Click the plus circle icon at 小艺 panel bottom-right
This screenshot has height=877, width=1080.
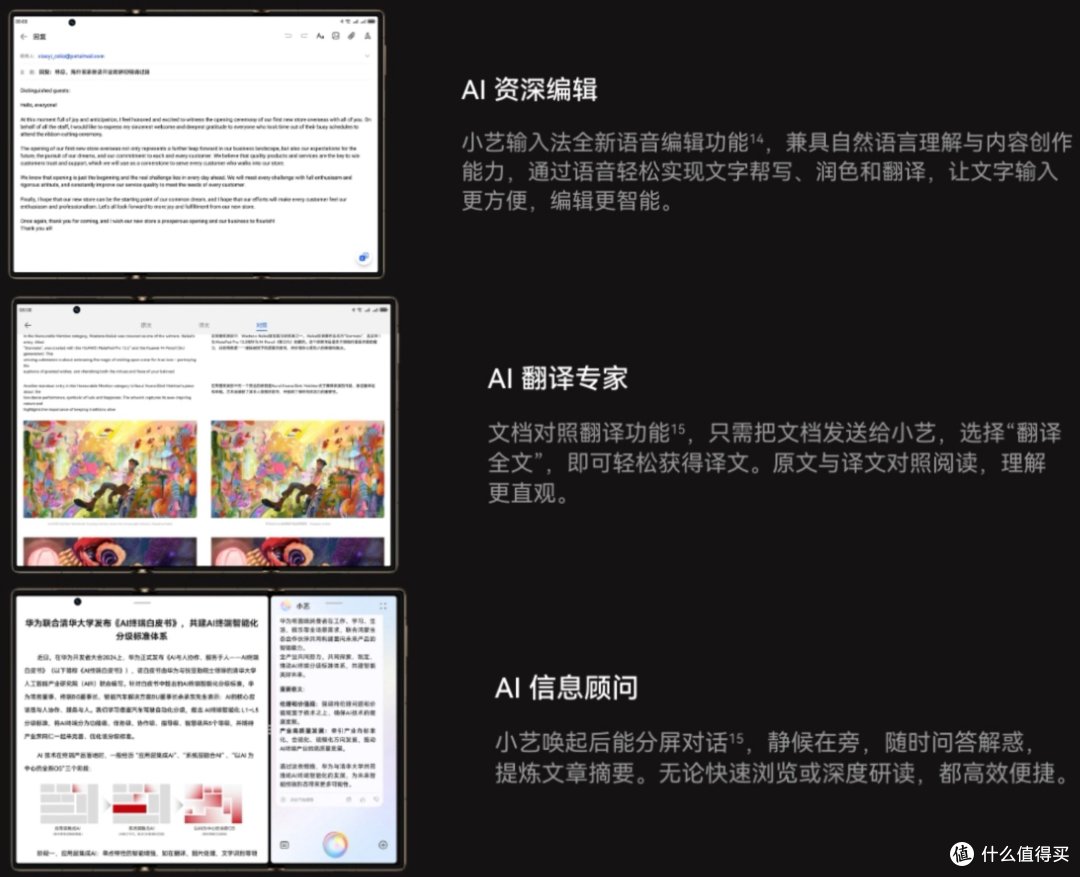pos(383,845)
